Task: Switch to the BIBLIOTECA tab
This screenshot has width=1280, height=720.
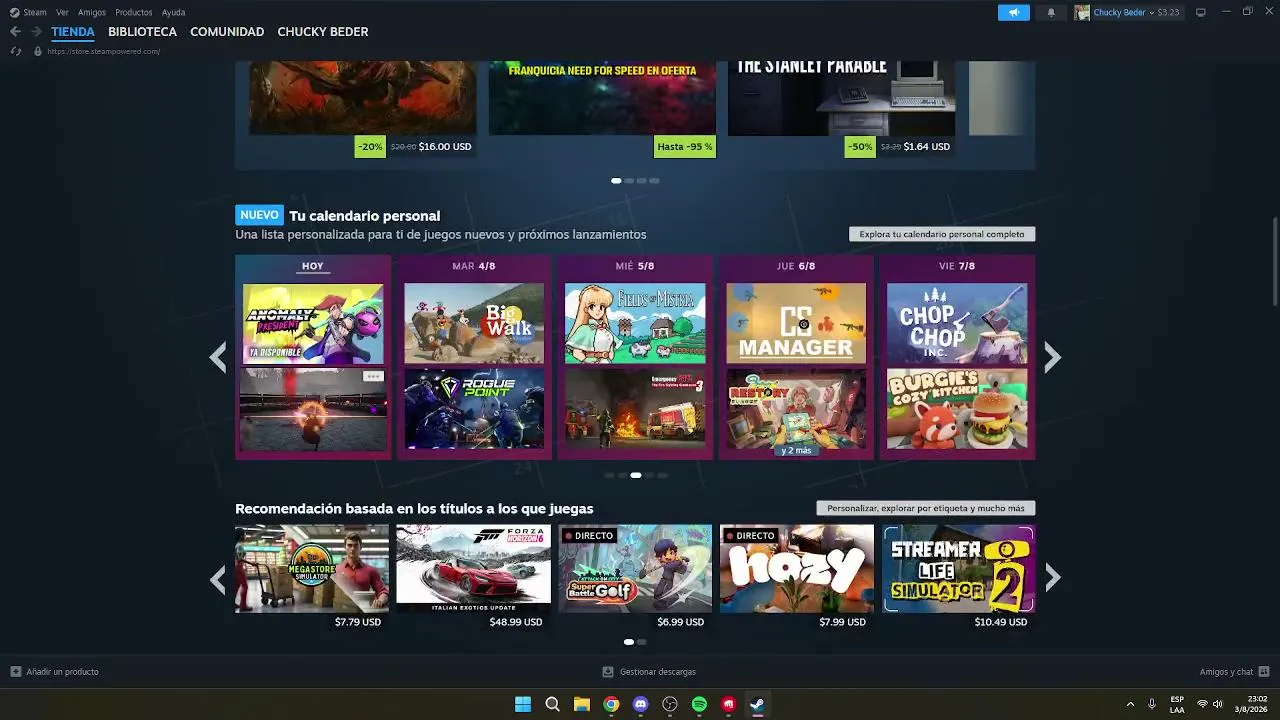Action: point(142,32)
